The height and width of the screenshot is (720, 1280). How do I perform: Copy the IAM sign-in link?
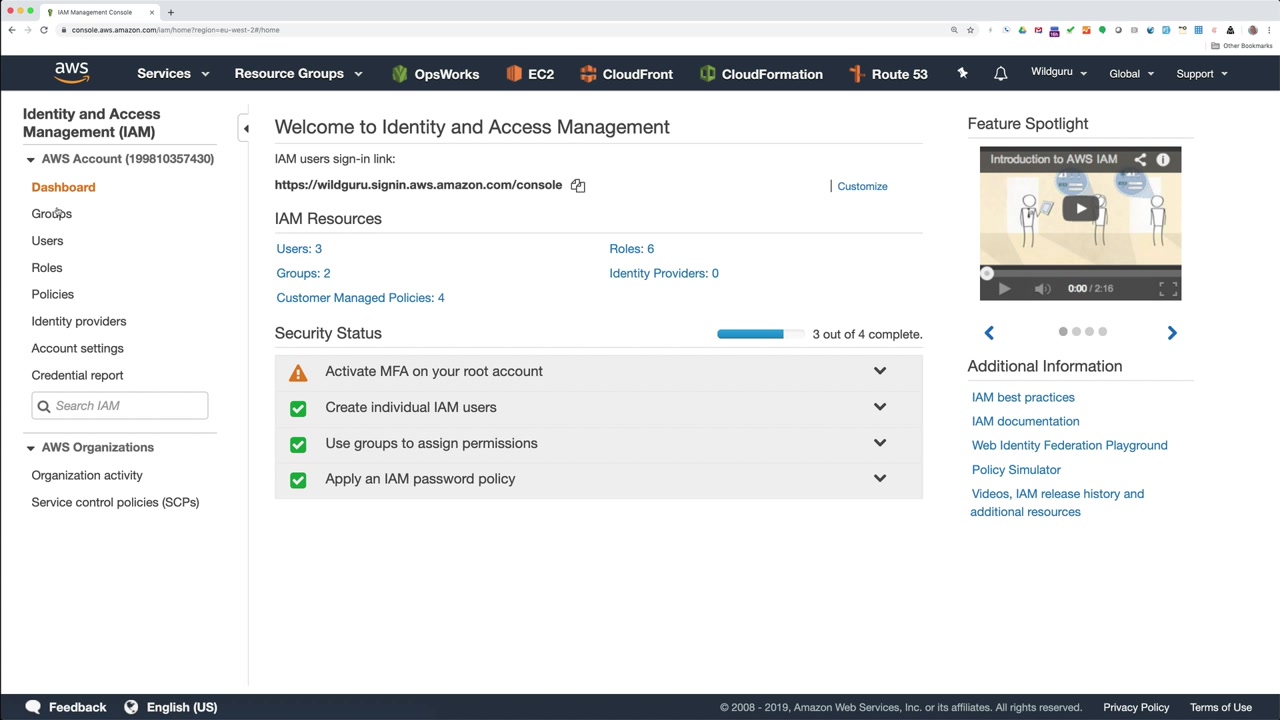[578, 185]
